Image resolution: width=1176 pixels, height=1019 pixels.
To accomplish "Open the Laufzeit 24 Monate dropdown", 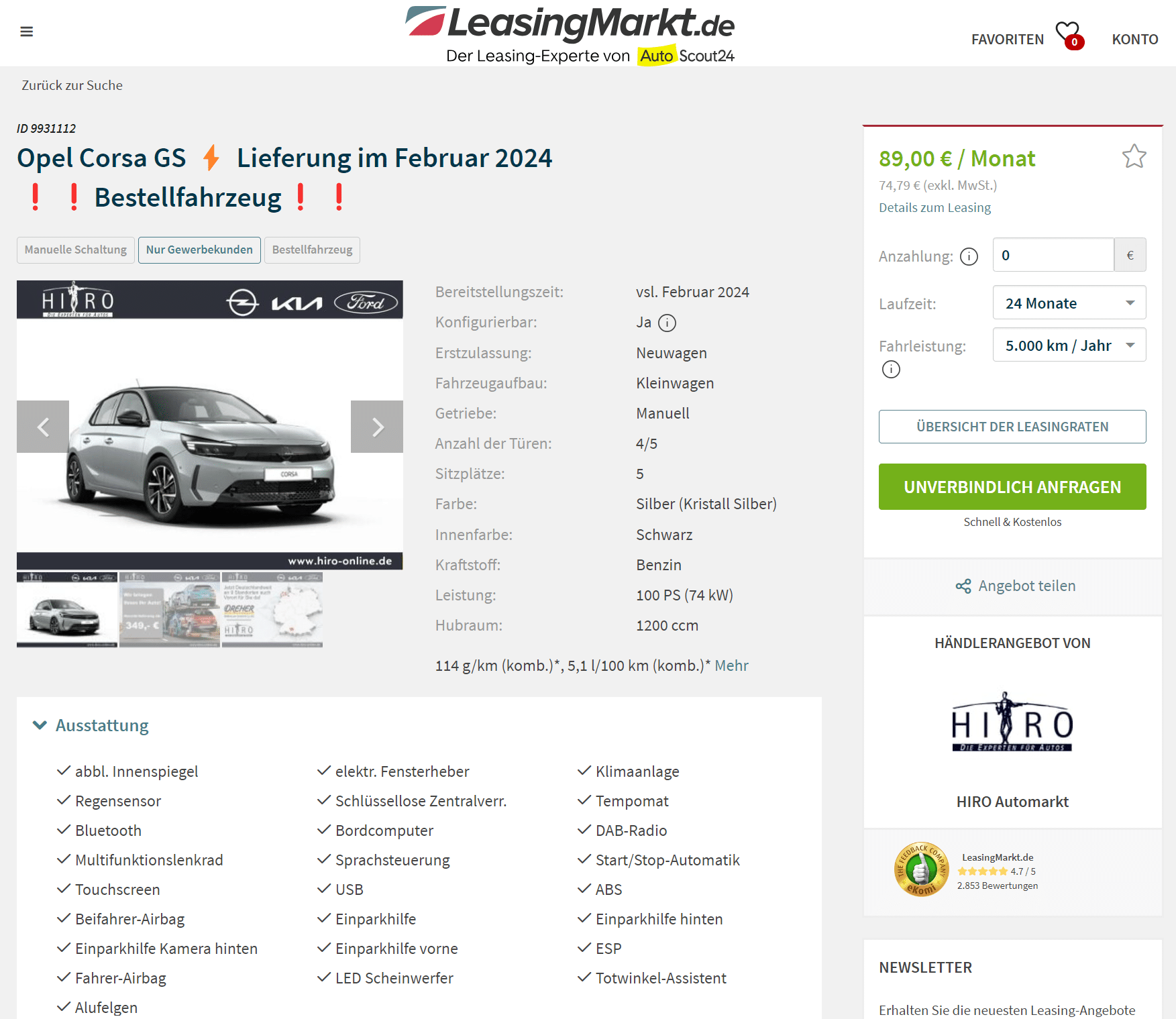I will pos(1069,303).
